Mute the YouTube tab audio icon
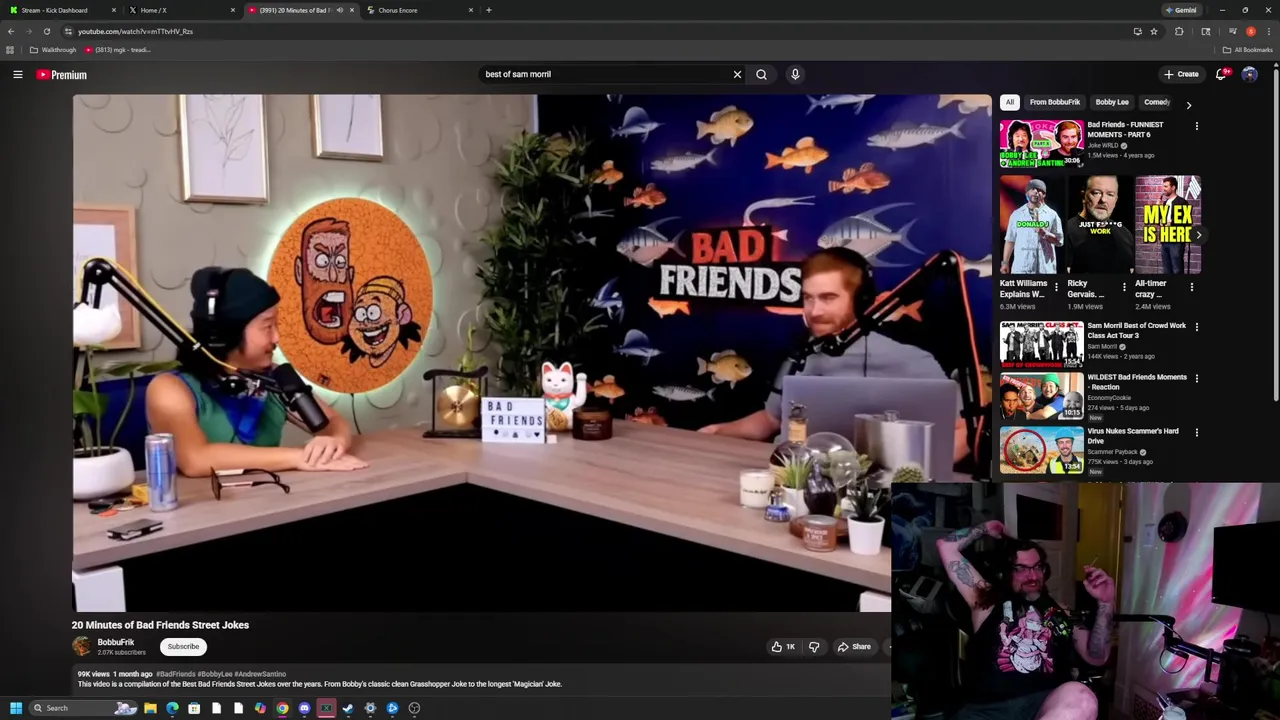The image size is (1280, 720). (339, 10)
